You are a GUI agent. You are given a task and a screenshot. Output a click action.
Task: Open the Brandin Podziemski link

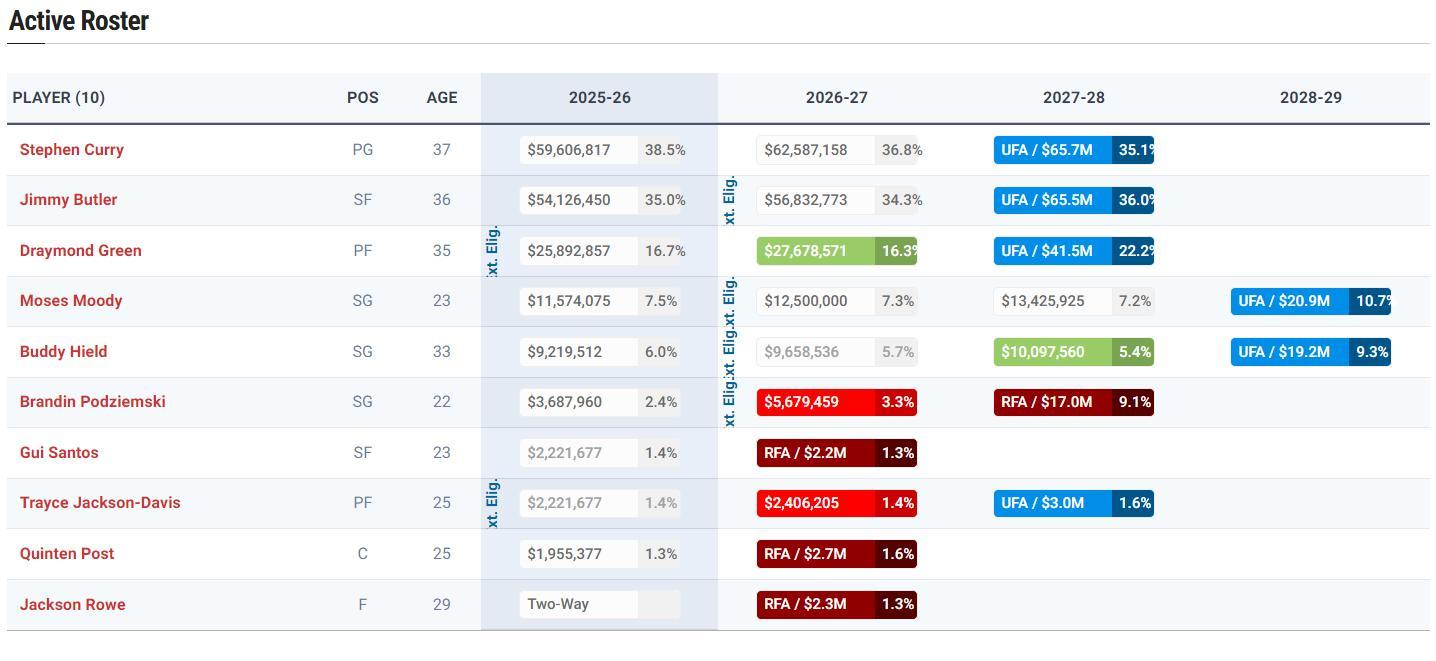(92, 402)
